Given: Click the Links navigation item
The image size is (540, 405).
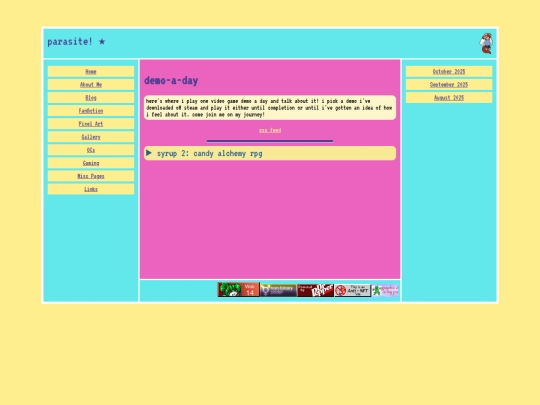Looking at the screenshot, I should (x=91, y=189).
